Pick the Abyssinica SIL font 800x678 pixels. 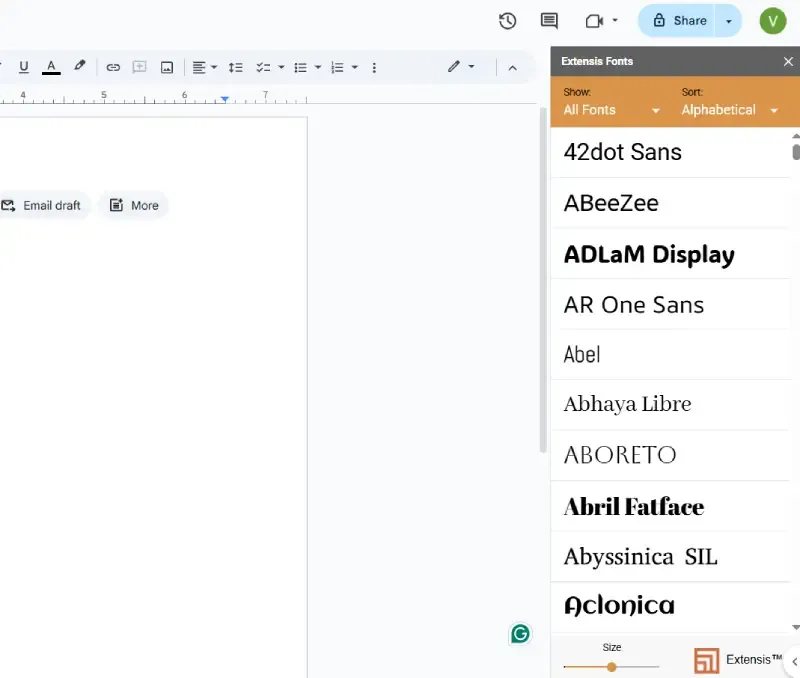(x=670, y=557)
